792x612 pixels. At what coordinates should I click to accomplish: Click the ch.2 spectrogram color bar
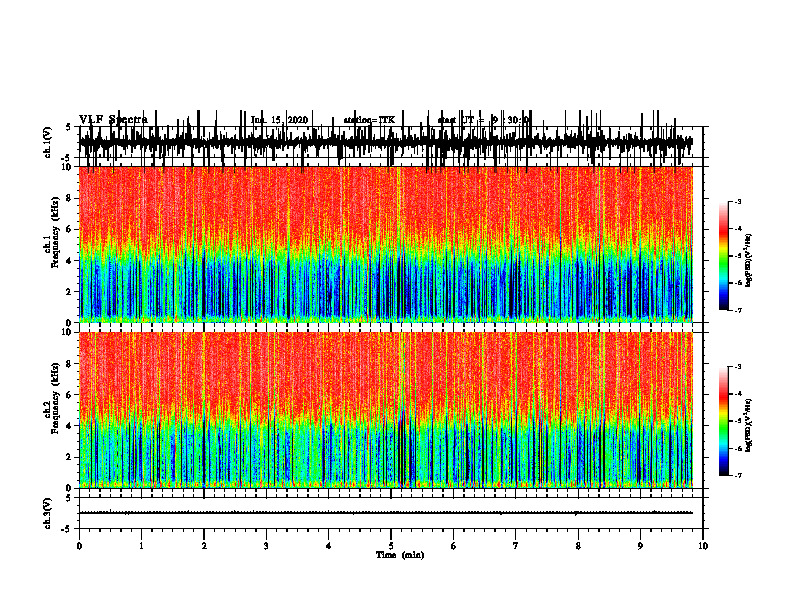coord(724,421)
